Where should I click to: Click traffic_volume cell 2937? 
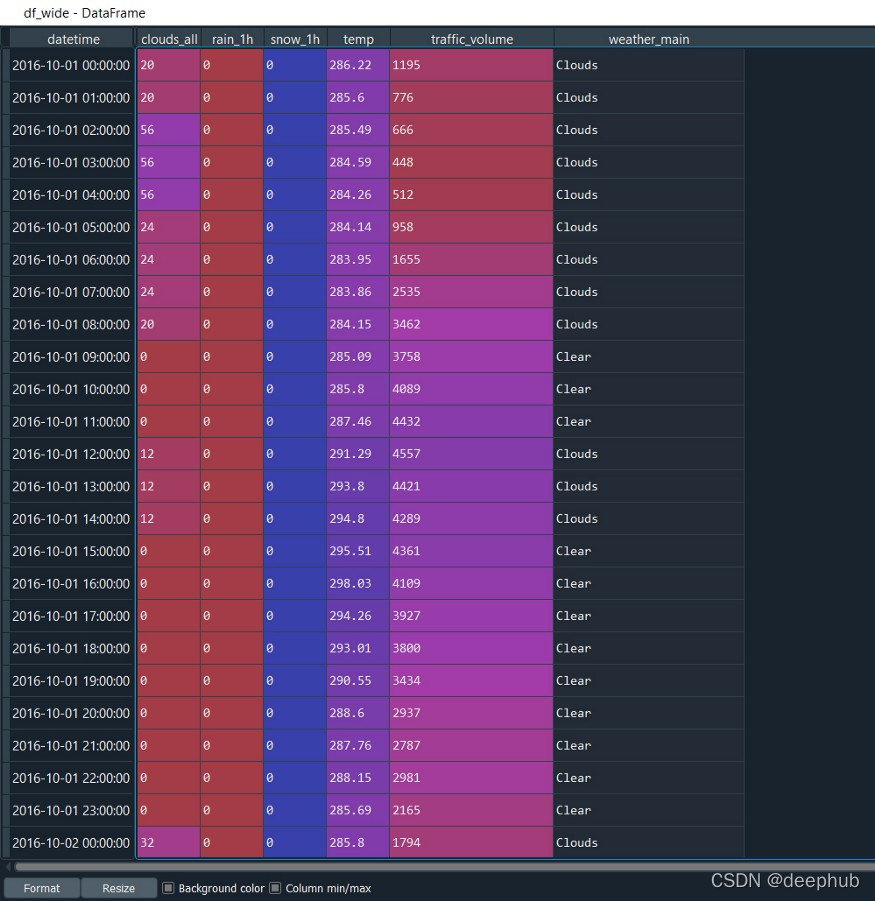471,713
